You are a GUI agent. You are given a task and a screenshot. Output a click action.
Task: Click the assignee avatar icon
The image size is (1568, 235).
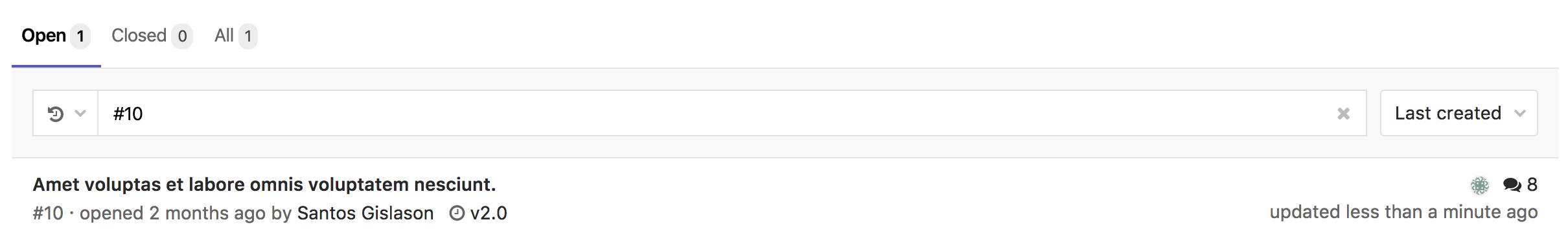1479,186
